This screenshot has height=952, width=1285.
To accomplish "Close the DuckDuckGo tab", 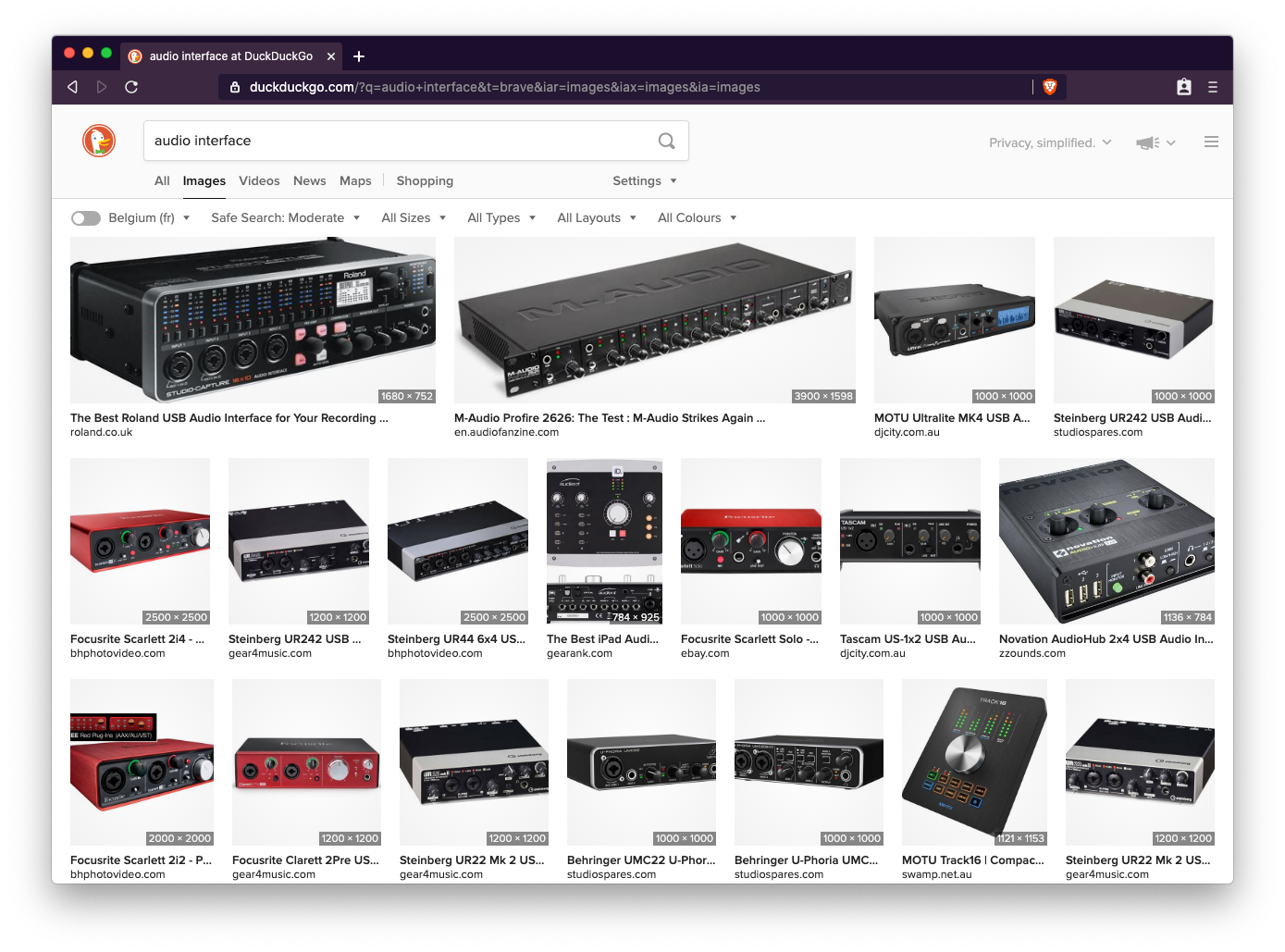I will (x=331, y=56).
